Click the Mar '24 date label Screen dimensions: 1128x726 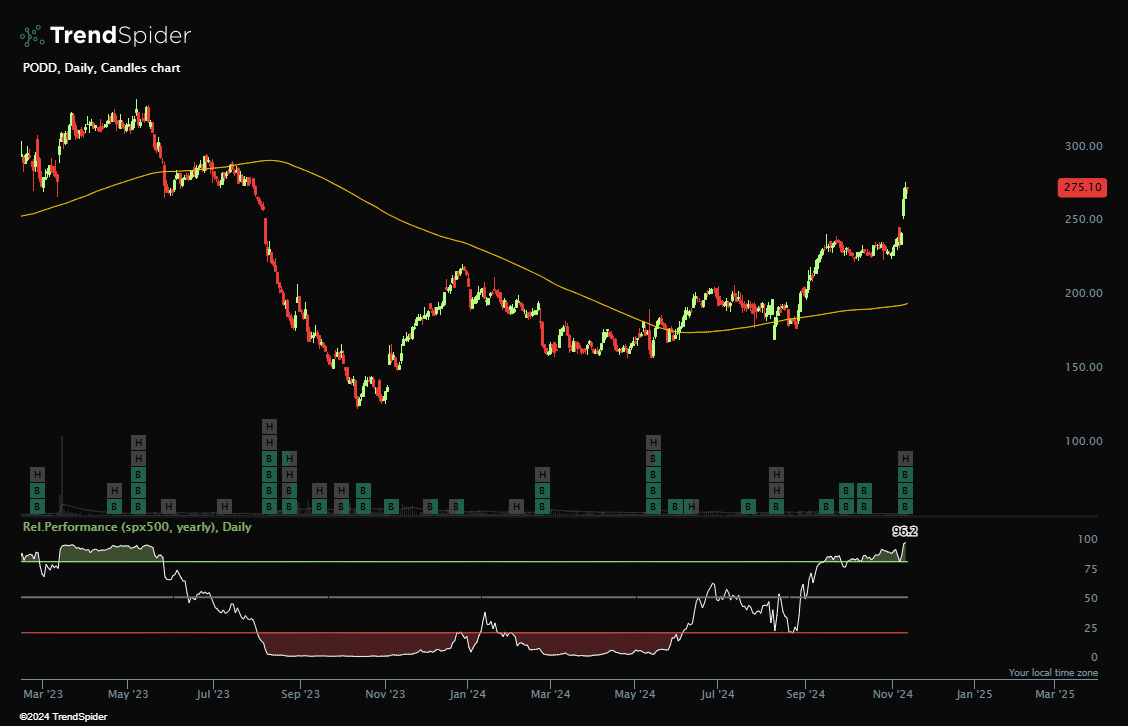pos(550,694)
